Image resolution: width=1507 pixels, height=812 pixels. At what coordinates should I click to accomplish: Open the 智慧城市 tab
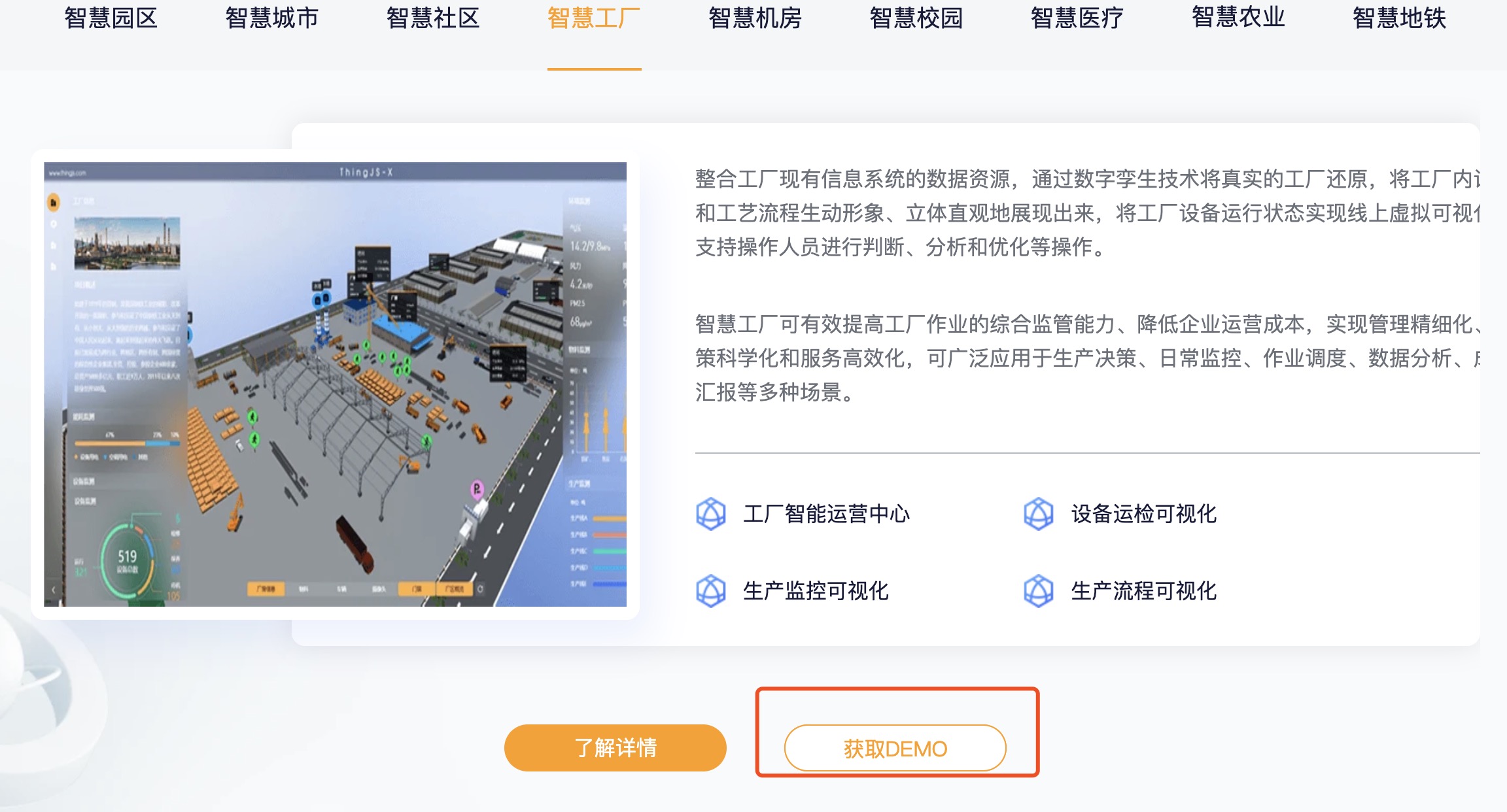click(x=272, y=18)
